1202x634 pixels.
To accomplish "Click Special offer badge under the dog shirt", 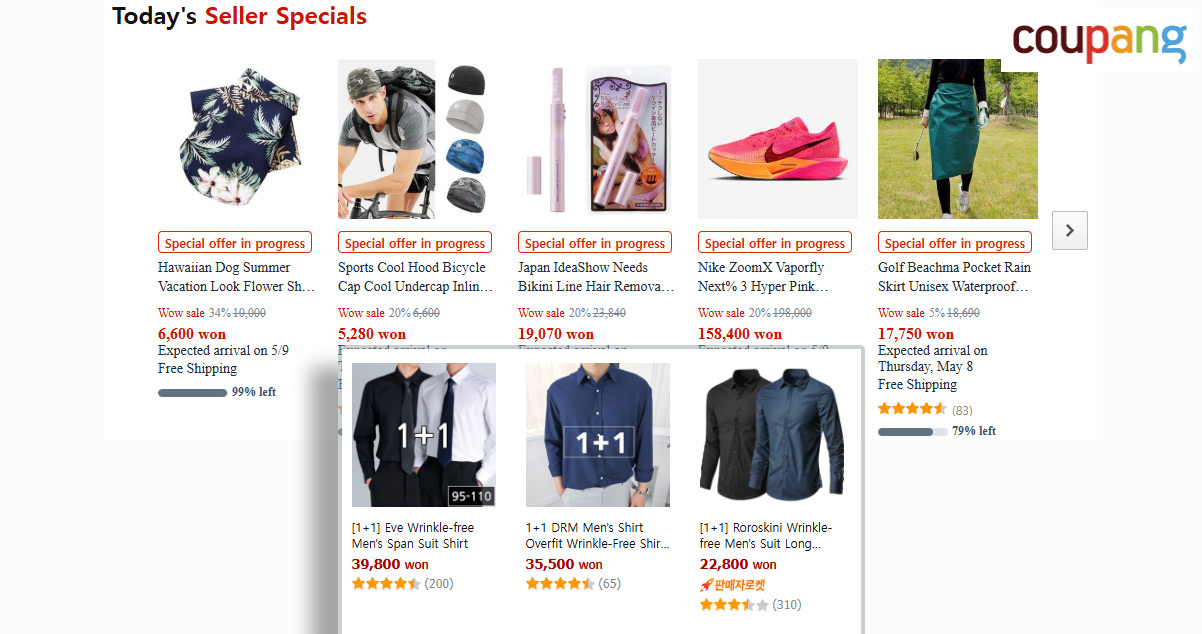I will pyautogui.click(x=235, y=243).
